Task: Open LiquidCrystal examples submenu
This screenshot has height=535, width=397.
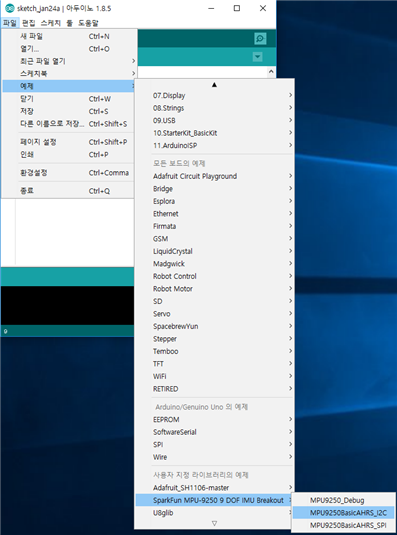Action: (214, 251)
